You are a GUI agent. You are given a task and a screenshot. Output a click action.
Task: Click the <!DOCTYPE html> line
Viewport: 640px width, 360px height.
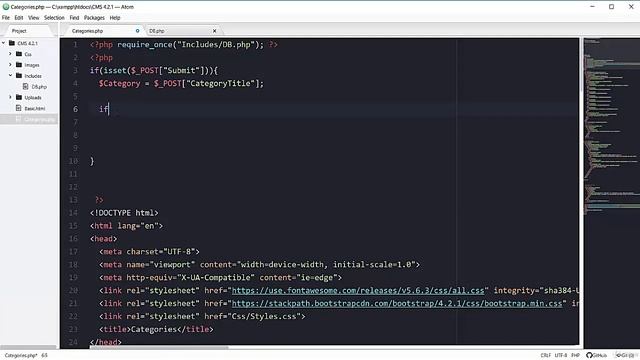(x=124, y=213)
